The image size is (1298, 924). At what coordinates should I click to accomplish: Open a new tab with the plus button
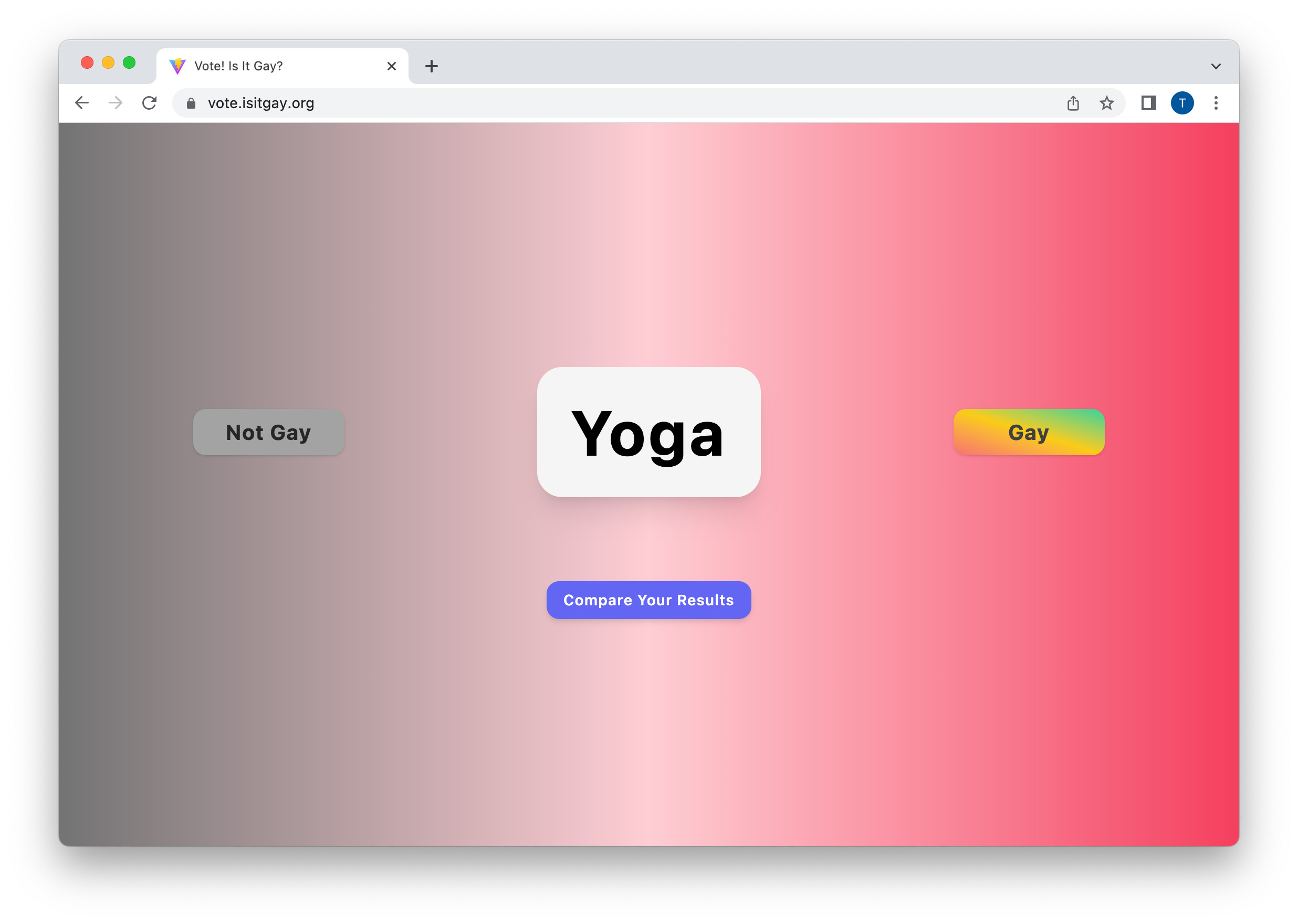coord(431,66)
